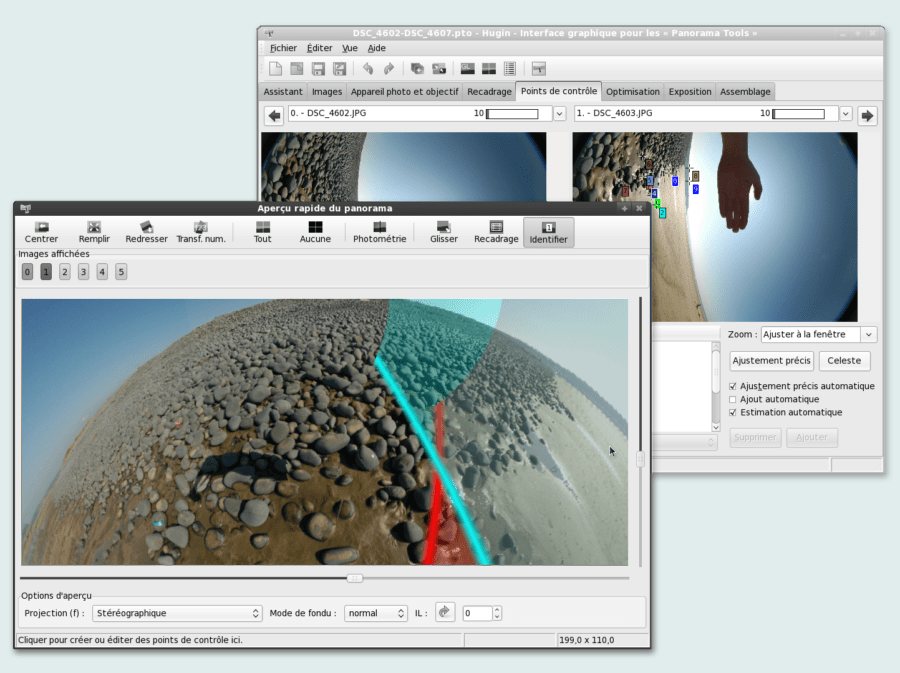Hide all images with Aucune
Image resolution: width=900 pixels, height=673 pixels.
[315, 232]
